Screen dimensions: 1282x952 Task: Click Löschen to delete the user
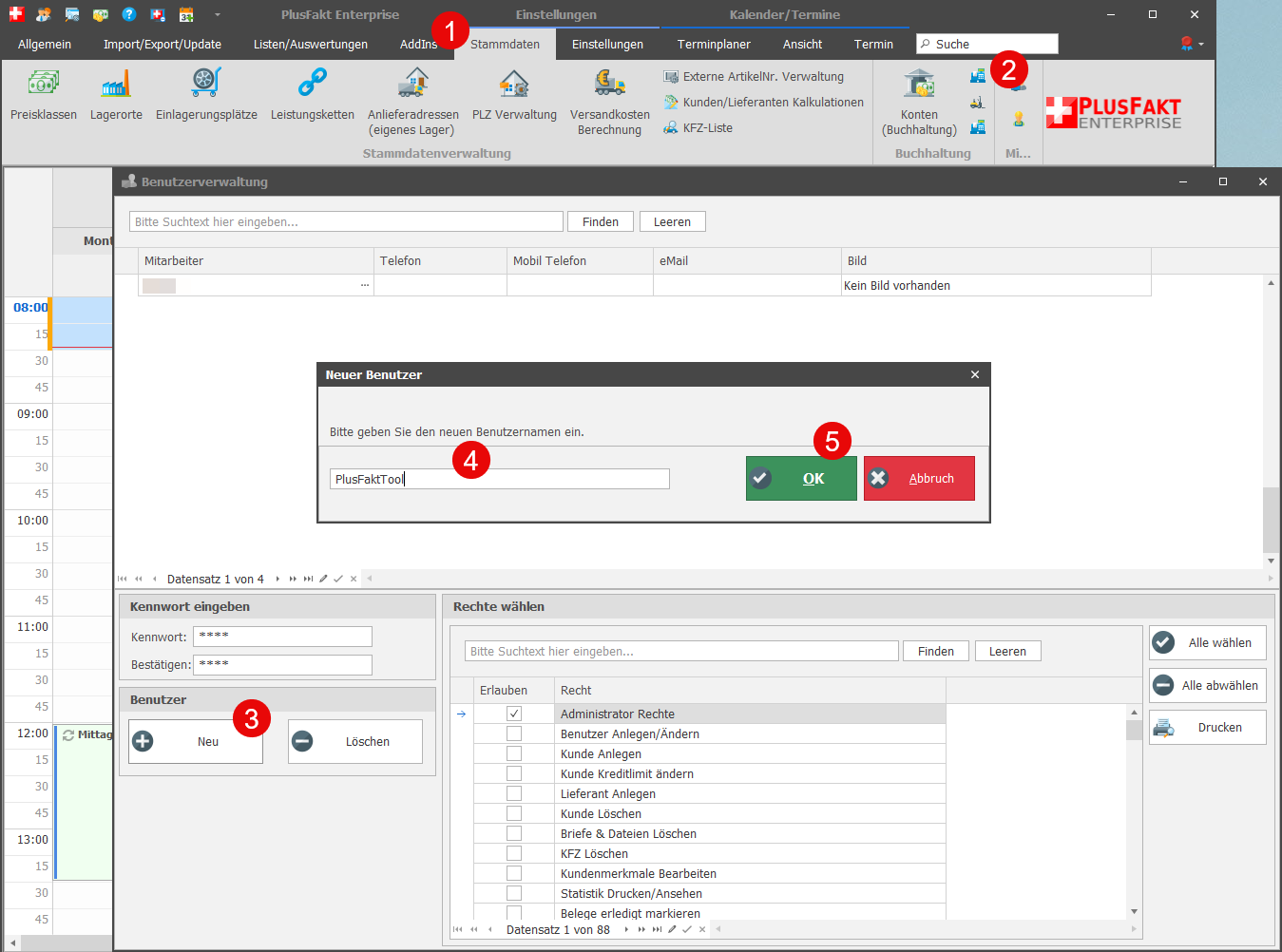pyautogui.click(x=355, y=741)
